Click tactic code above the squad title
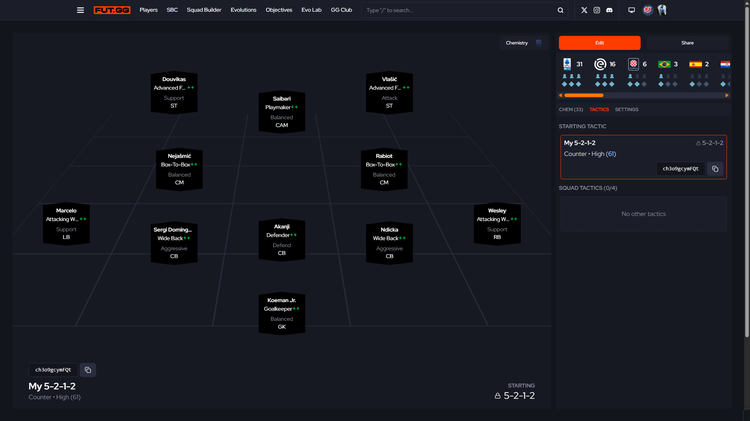 [53, 370]
